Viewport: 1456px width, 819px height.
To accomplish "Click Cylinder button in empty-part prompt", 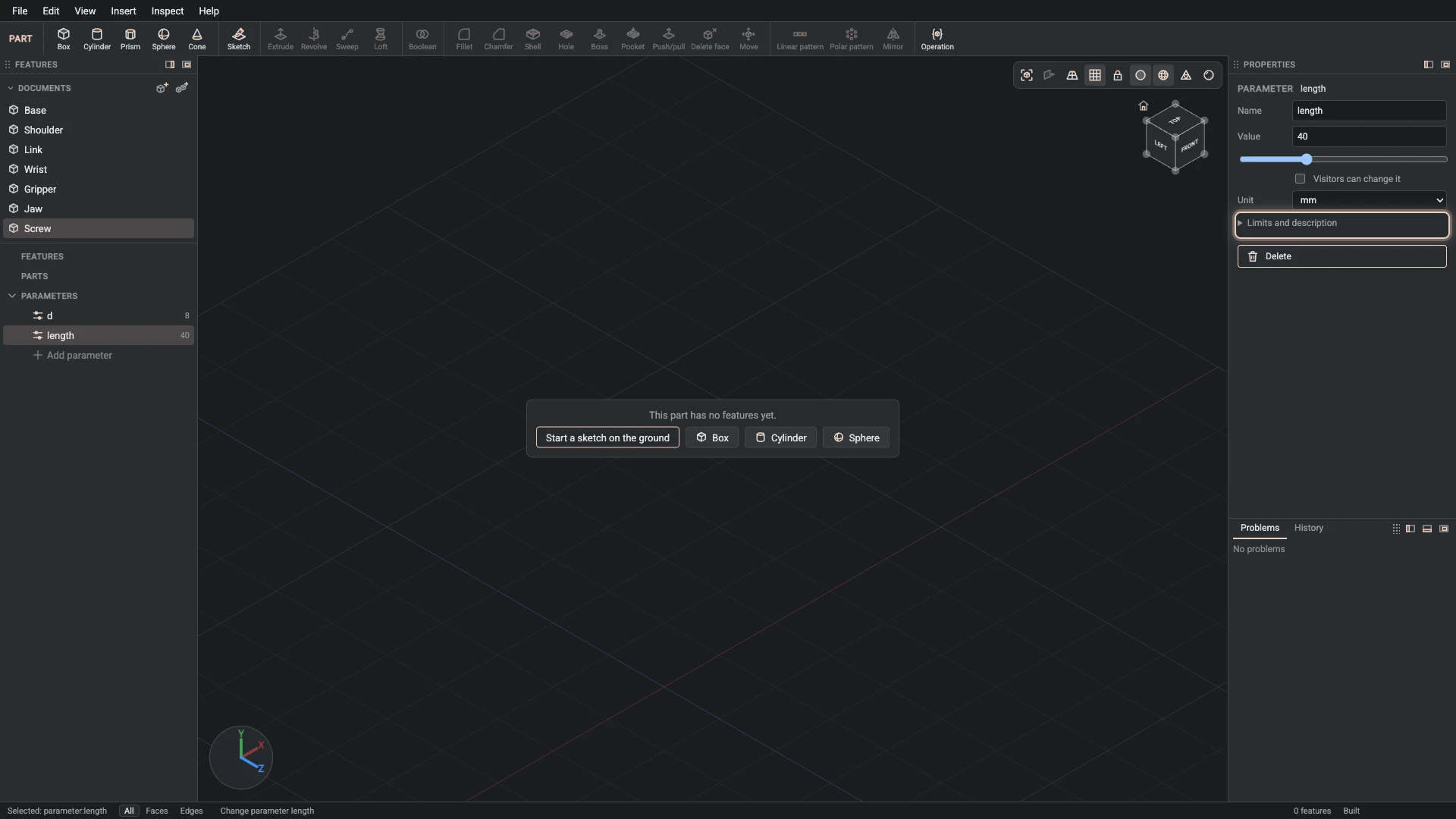I will [780, 438].
